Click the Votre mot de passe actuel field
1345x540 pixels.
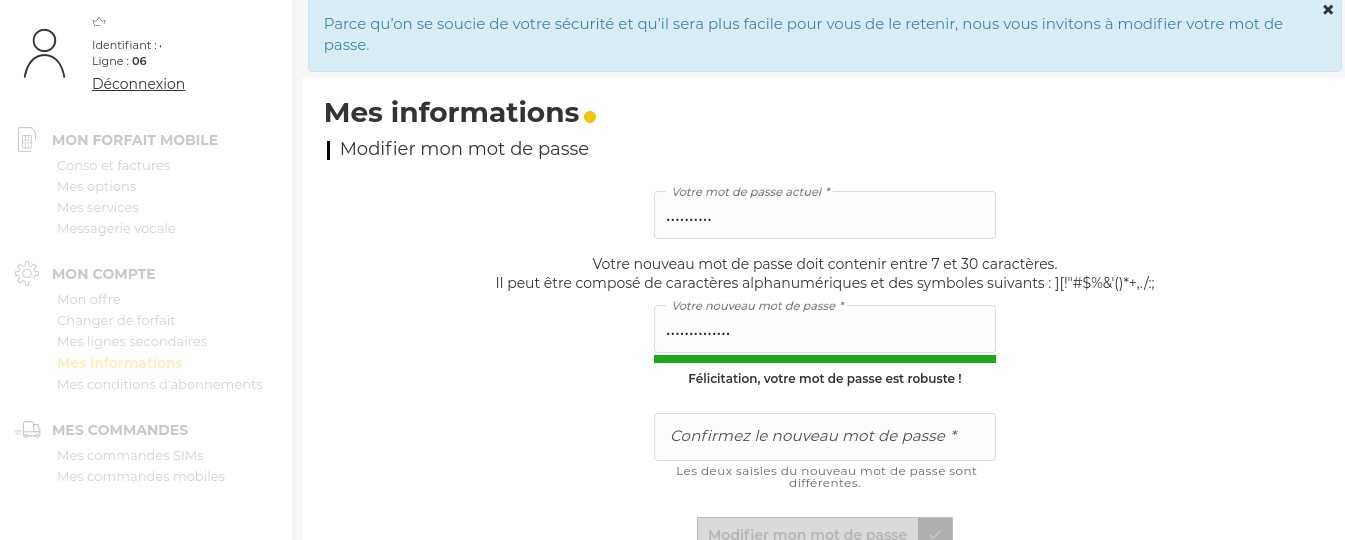824,216
